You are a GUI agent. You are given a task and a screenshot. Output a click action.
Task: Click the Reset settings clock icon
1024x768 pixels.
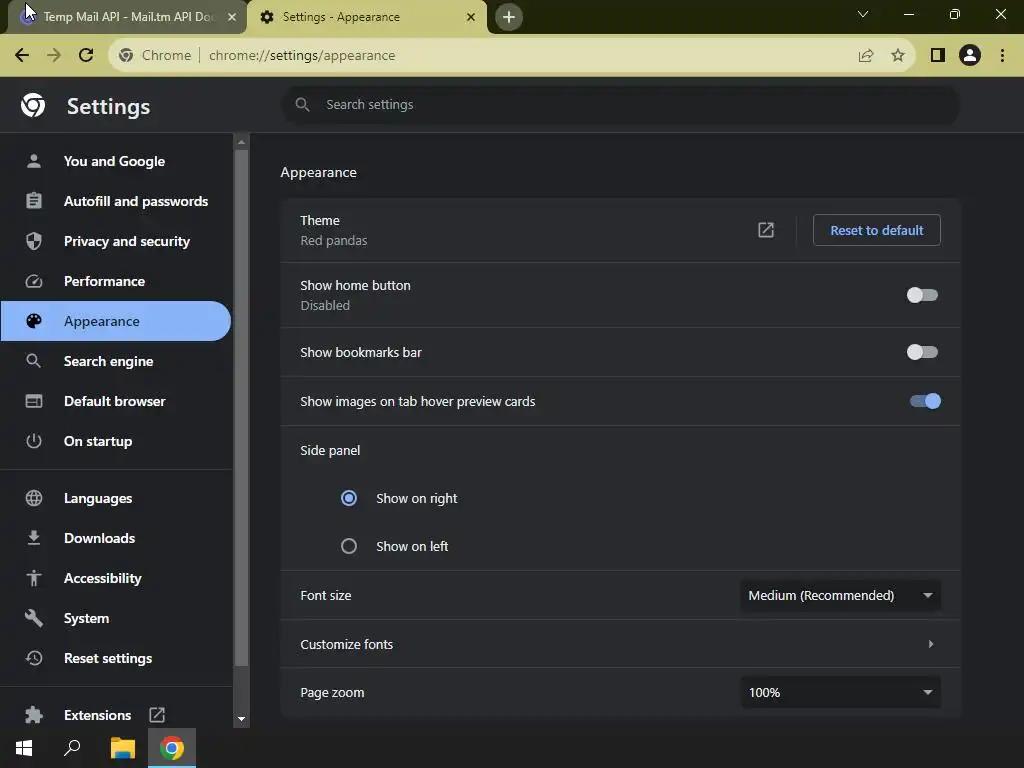pyautogui.click(x=33, y=658)
